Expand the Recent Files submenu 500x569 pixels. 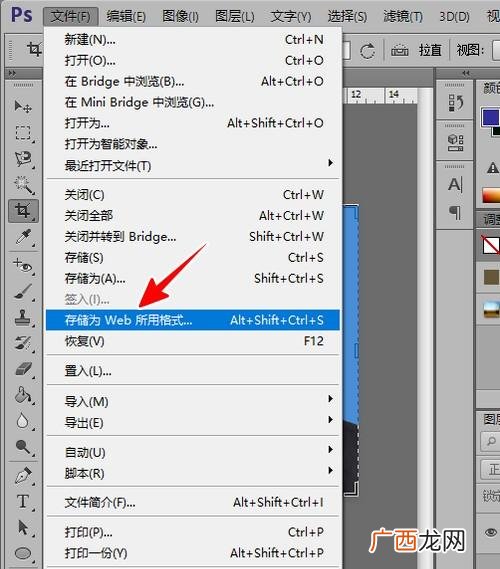(330, 163)
